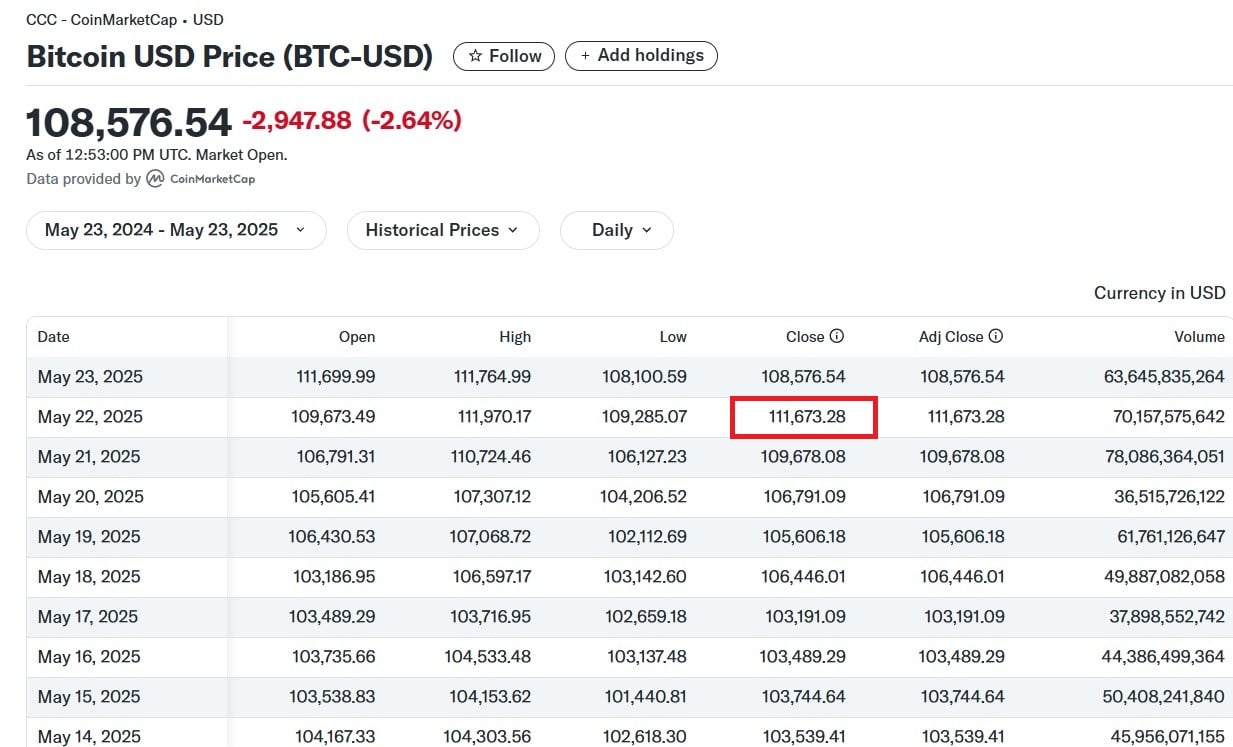Click the High column header
The width and height of the screenshot is (1233, 747).
pyautogui.click(x=515, y=337)
